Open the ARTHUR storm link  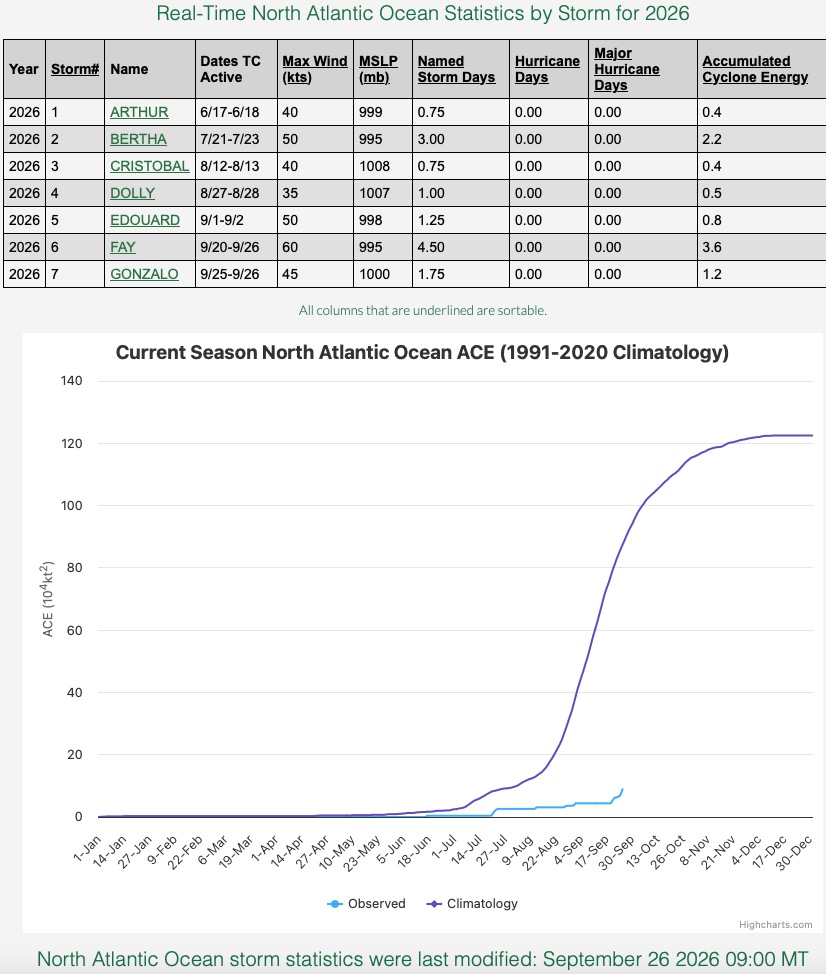point(139,112)
